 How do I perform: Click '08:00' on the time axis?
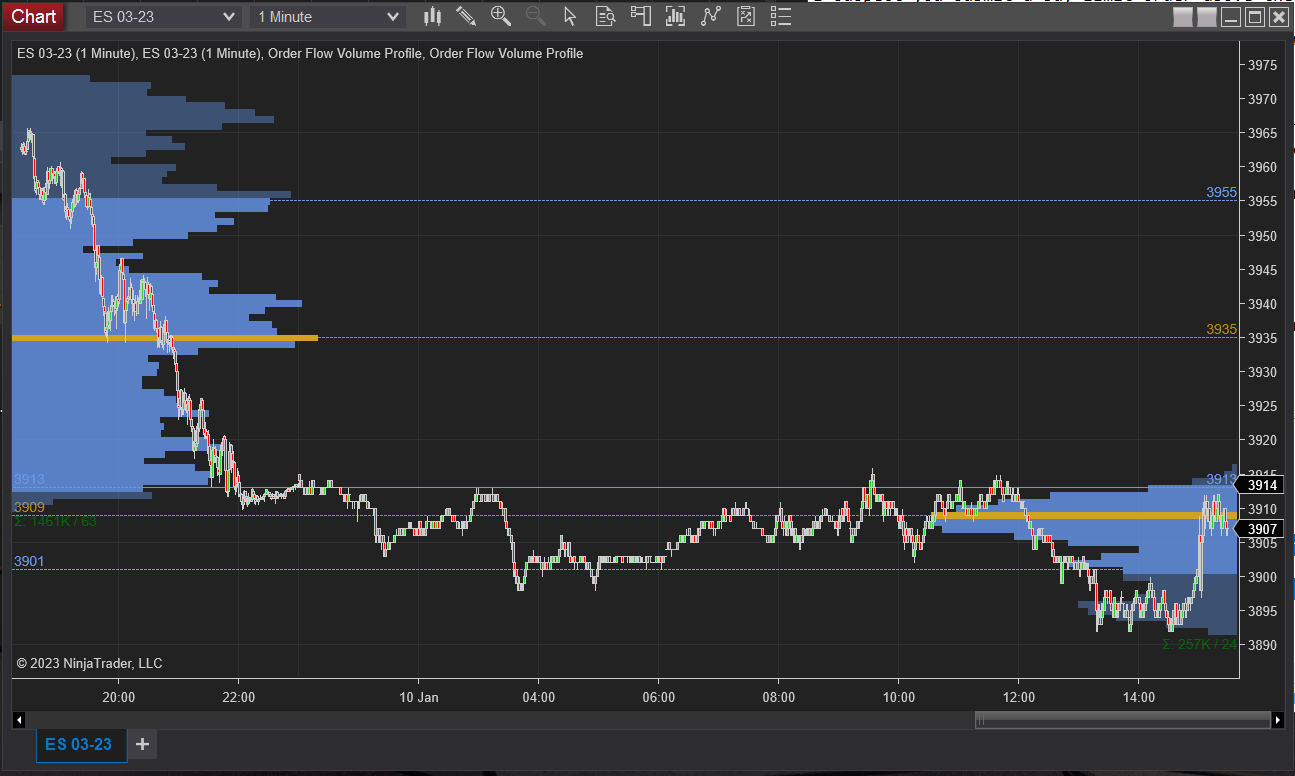pos(778,697)
